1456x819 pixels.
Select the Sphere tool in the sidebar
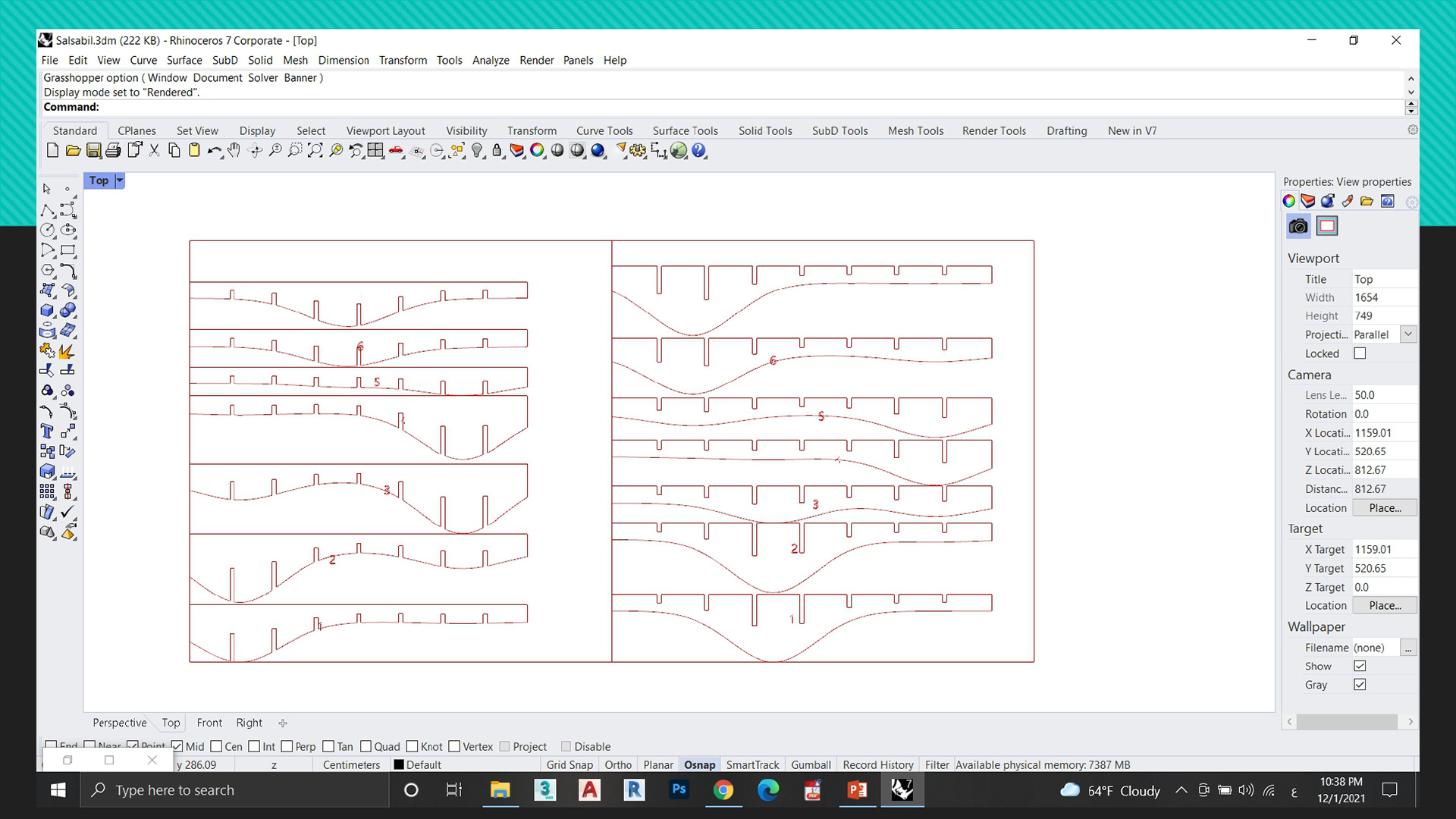(67, 309)
